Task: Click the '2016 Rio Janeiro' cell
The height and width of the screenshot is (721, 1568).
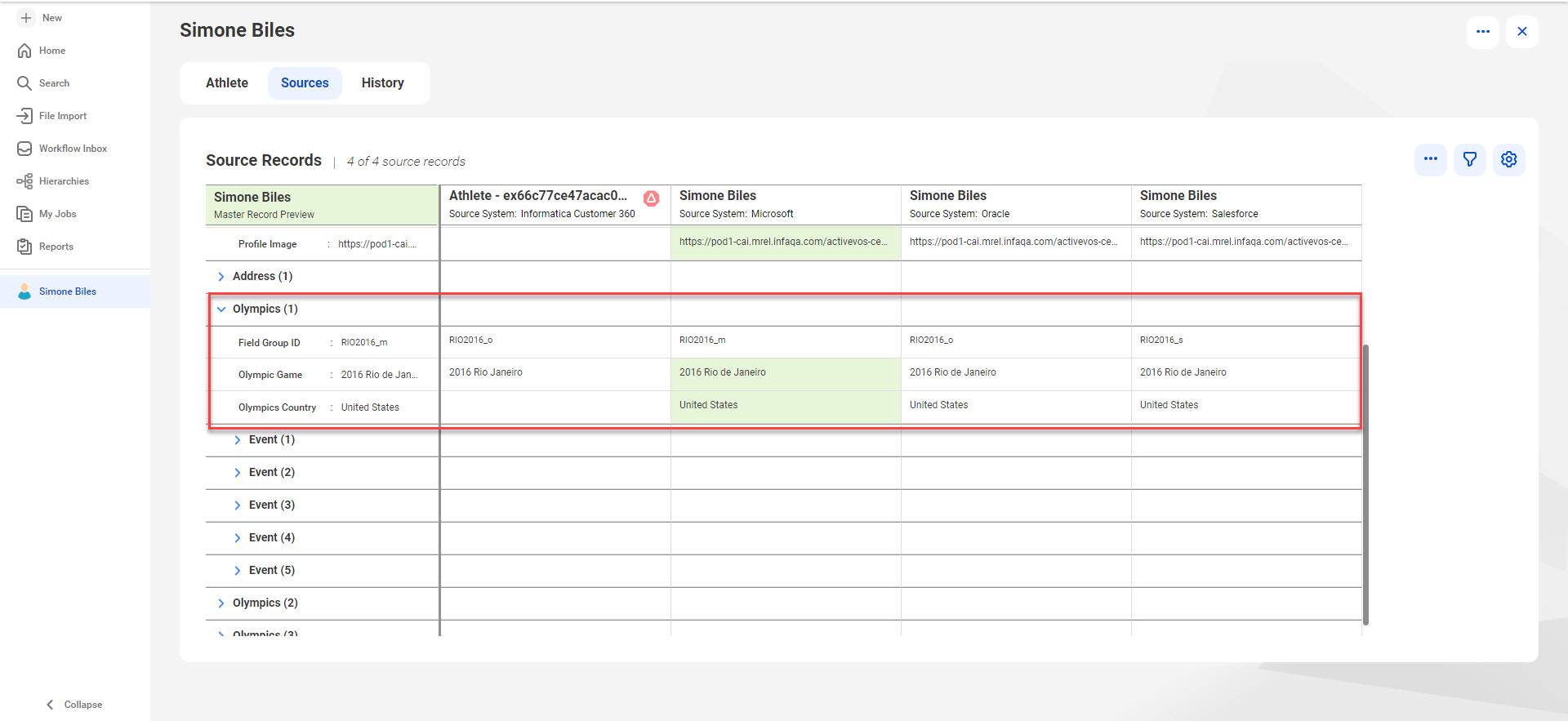Action: [x=555, y=372]
